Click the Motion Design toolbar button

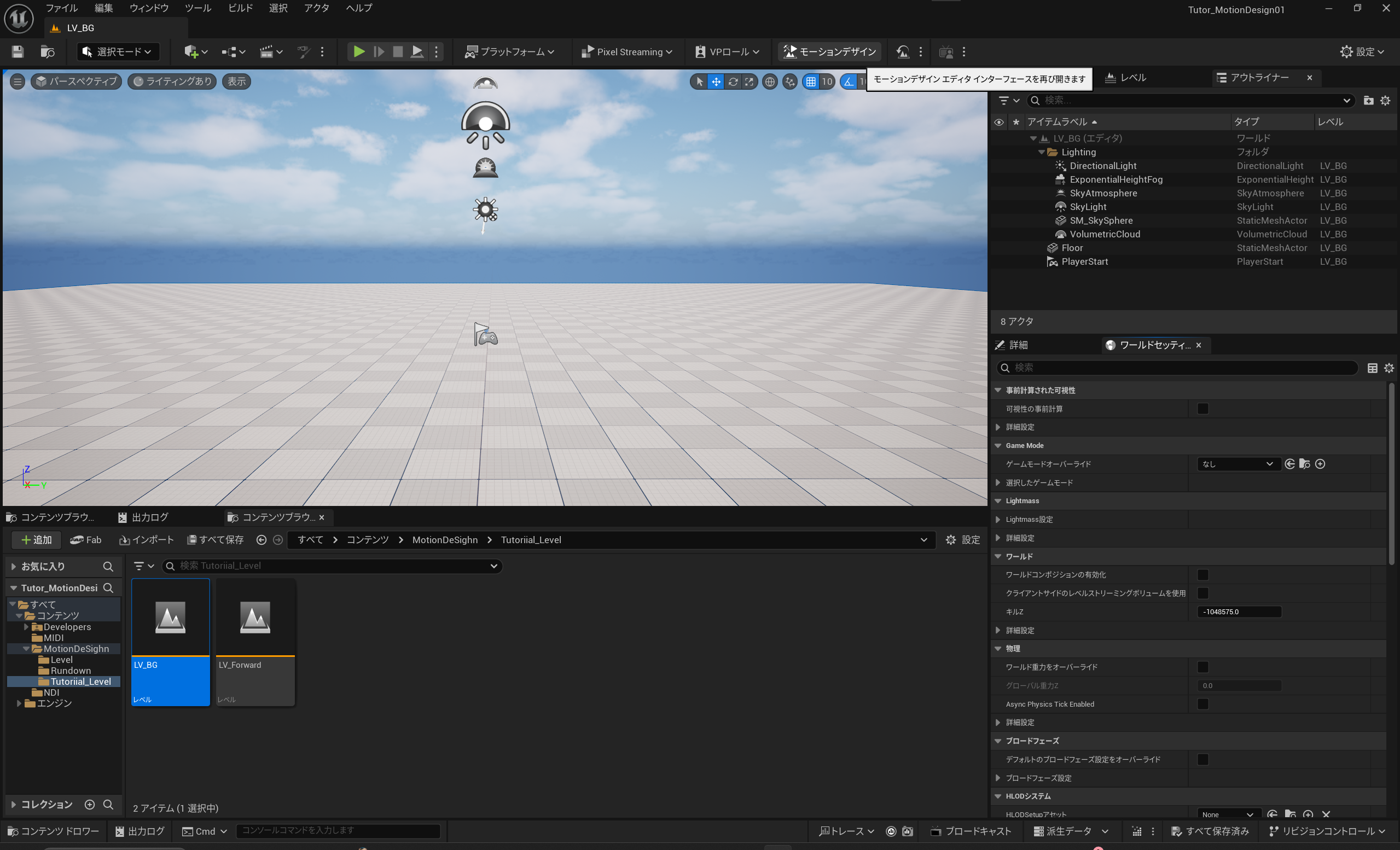coord(829,52)
